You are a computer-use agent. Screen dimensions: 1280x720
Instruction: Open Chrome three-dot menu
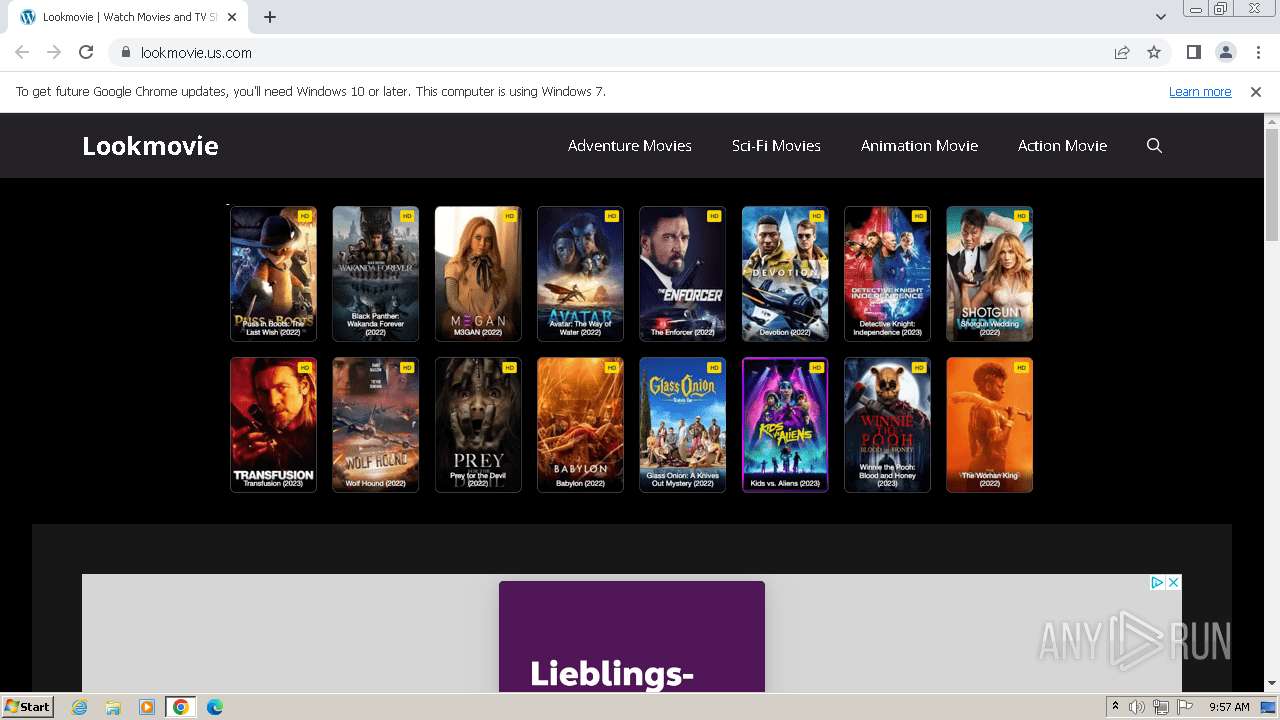(x=1258, y=52)
